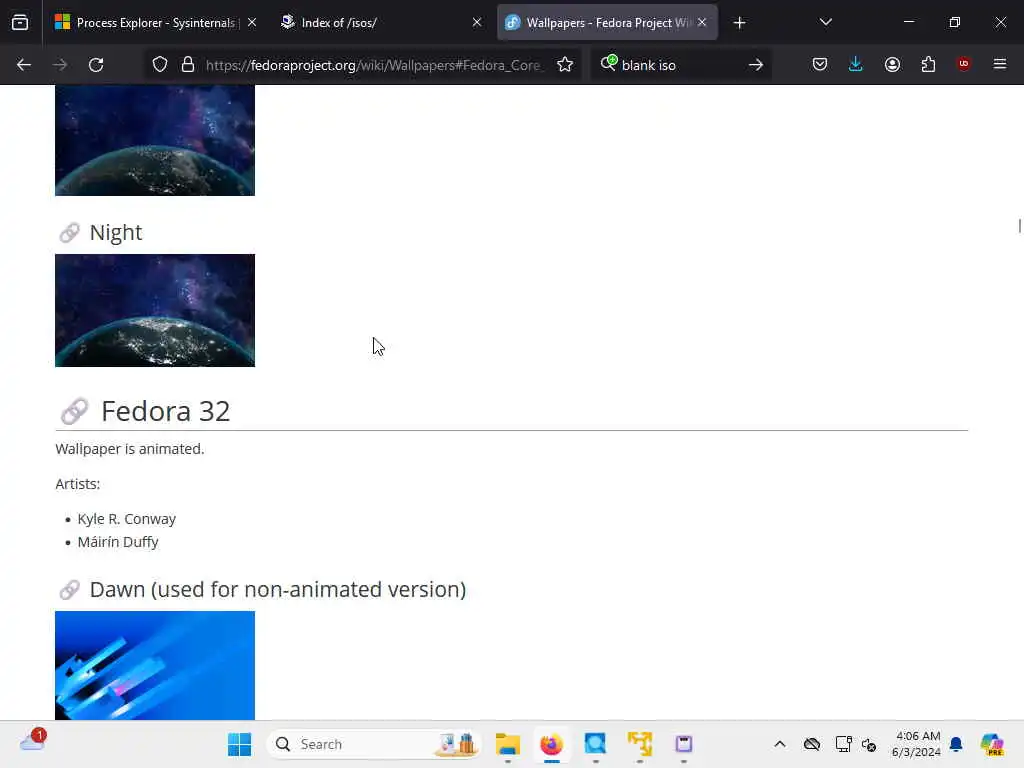Focus the 'blank iso' search box
The height and width of the screenshot is (768, 1024).
click(x=679, y=65)
